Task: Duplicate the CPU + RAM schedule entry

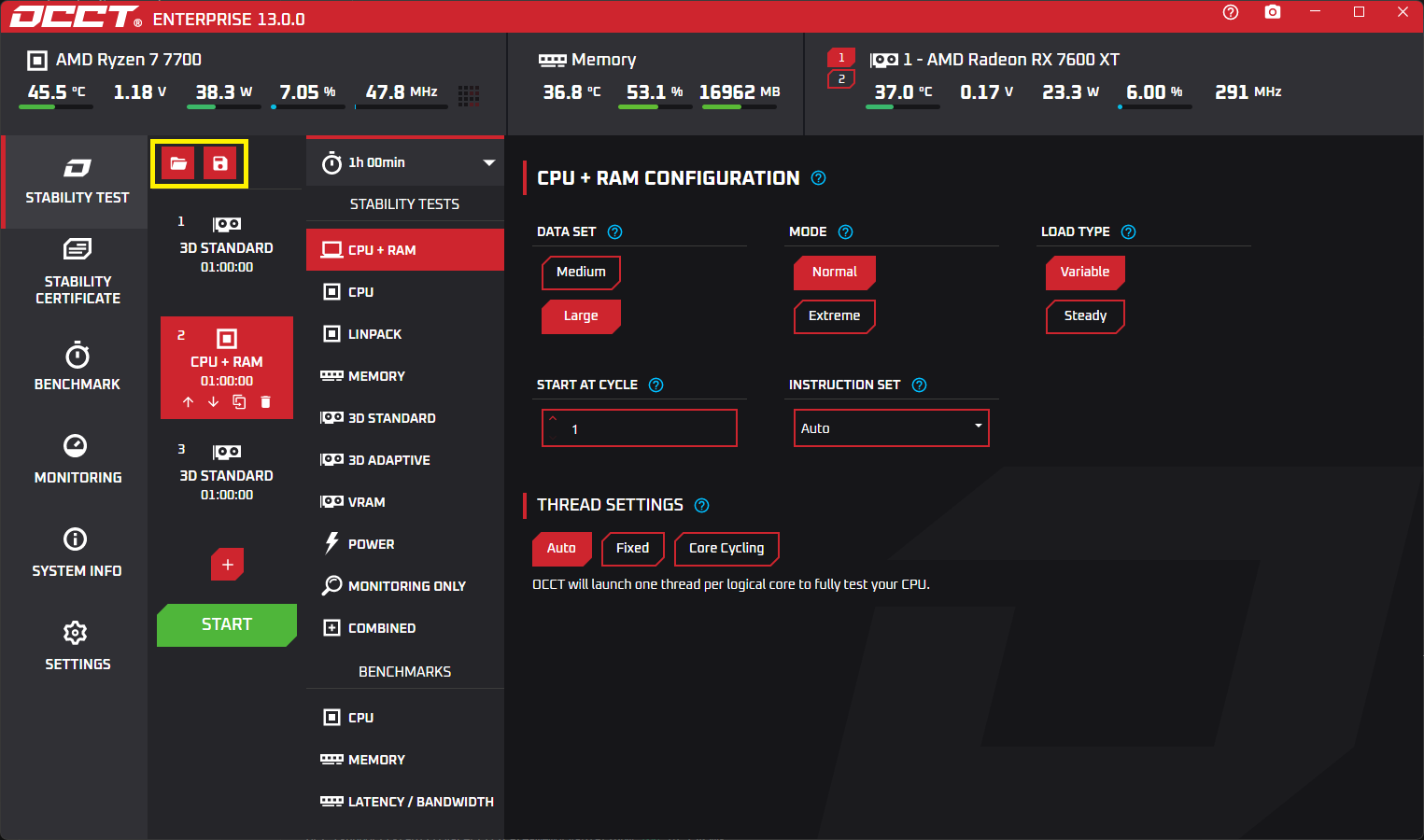Action: point(239,402)
